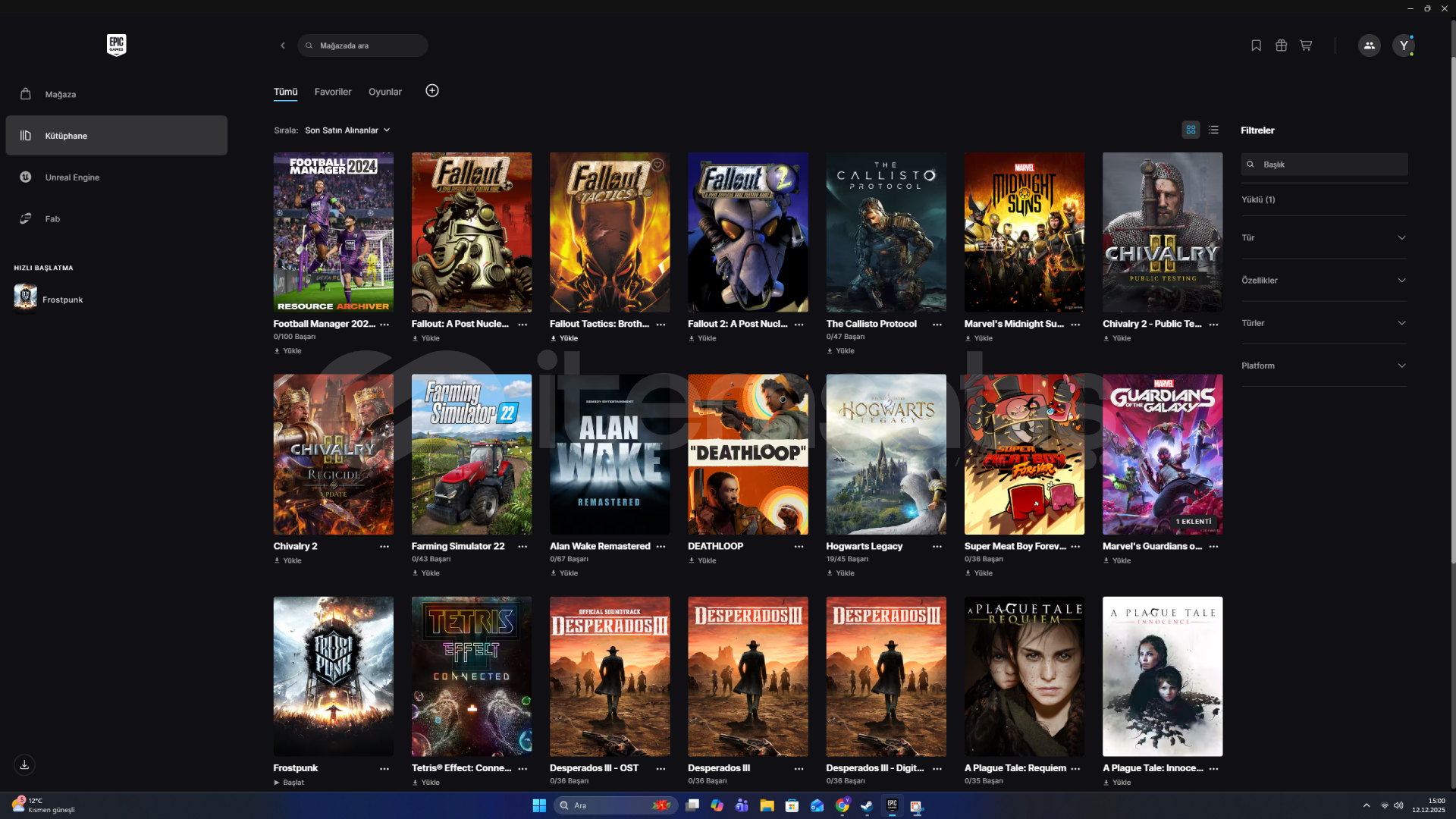Open the Son Satın Alınanlar sort dropdown
This screenshot has height=819, width=1456.
coord(347,130)
